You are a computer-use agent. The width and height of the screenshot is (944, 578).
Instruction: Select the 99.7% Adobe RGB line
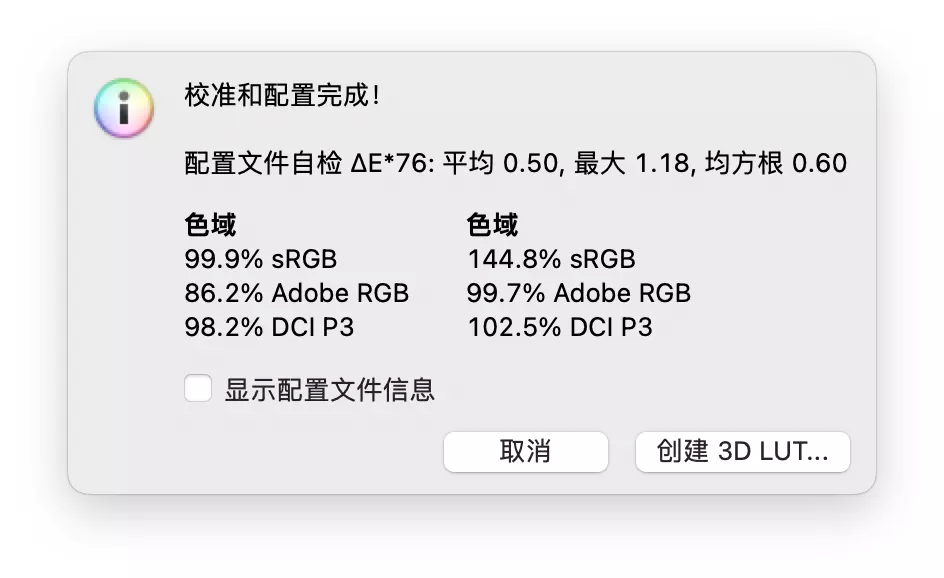coord(579,293)
